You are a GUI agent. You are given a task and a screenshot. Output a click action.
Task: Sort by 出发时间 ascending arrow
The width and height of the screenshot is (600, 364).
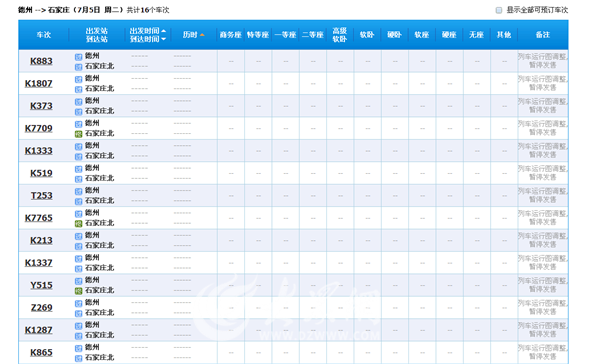(x=163, y=31)
